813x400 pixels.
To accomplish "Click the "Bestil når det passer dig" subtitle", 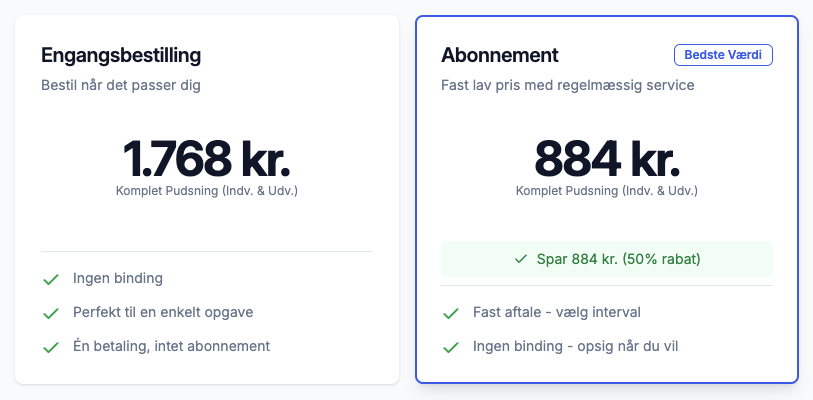I will click(121, 85).
